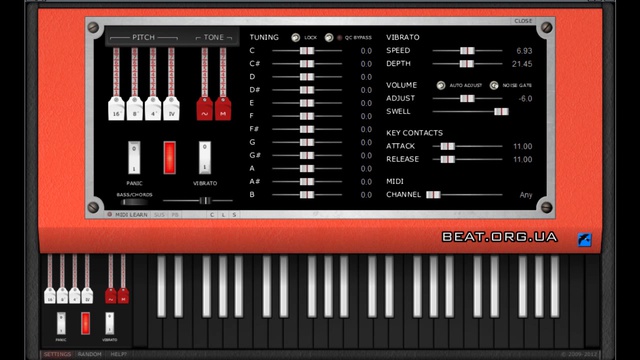Click the G# note tuning slider
The height and width of the screenshot is (360, 640).
point(307,155)
